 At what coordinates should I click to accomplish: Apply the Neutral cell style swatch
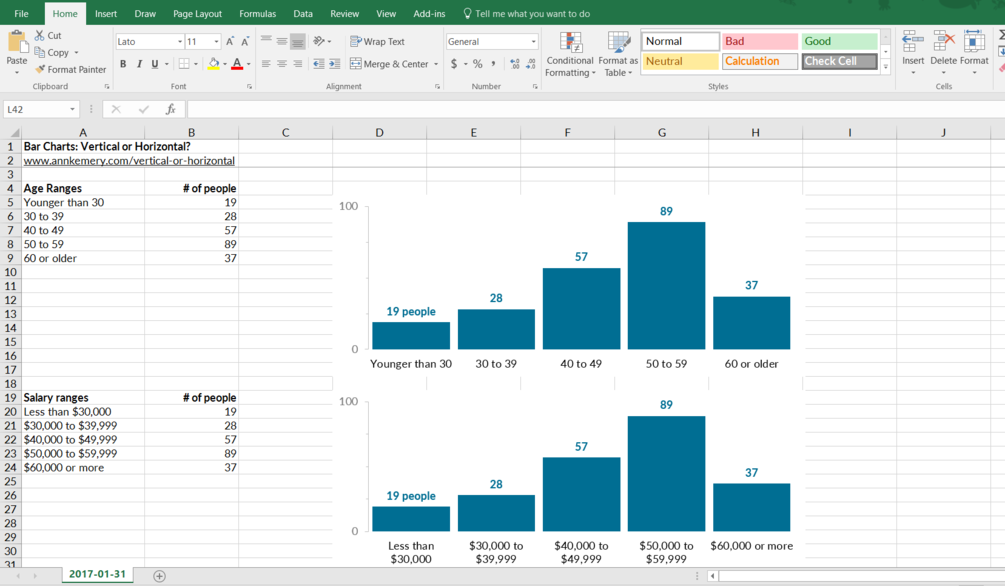pos(680,61)
